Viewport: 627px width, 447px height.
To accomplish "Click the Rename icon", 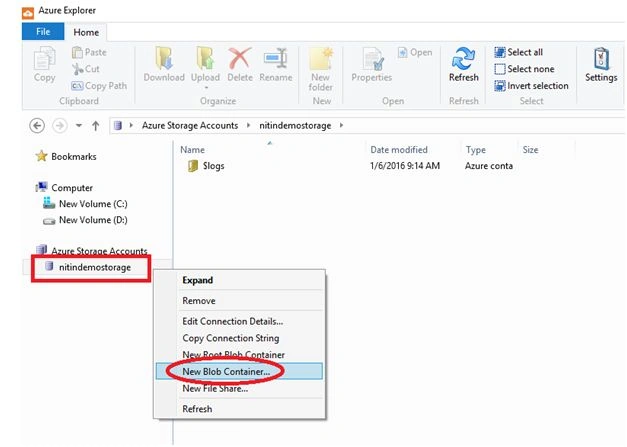I will pos(276,58).
